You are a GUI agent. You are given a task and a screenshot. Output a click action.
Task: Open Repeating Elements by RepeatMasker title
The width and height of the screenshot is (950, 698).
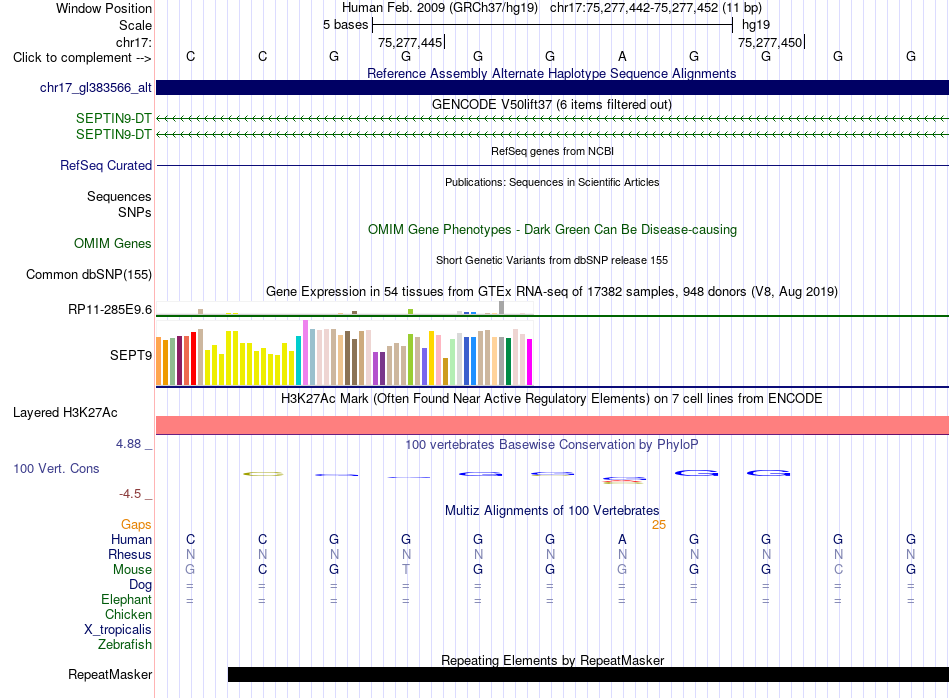click(x=552, y=660)
